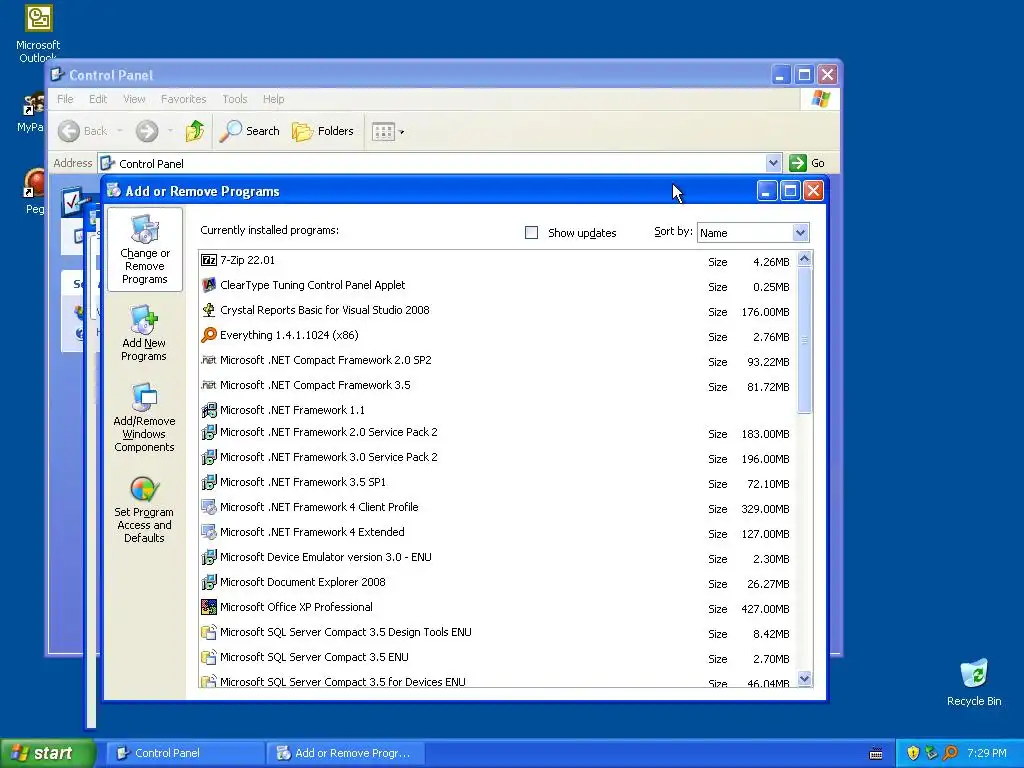Click the .NET Compact Framework 3.5 icon
Image resolution: width=1024 pixels, height=768 pixels.
click(208, 385)
